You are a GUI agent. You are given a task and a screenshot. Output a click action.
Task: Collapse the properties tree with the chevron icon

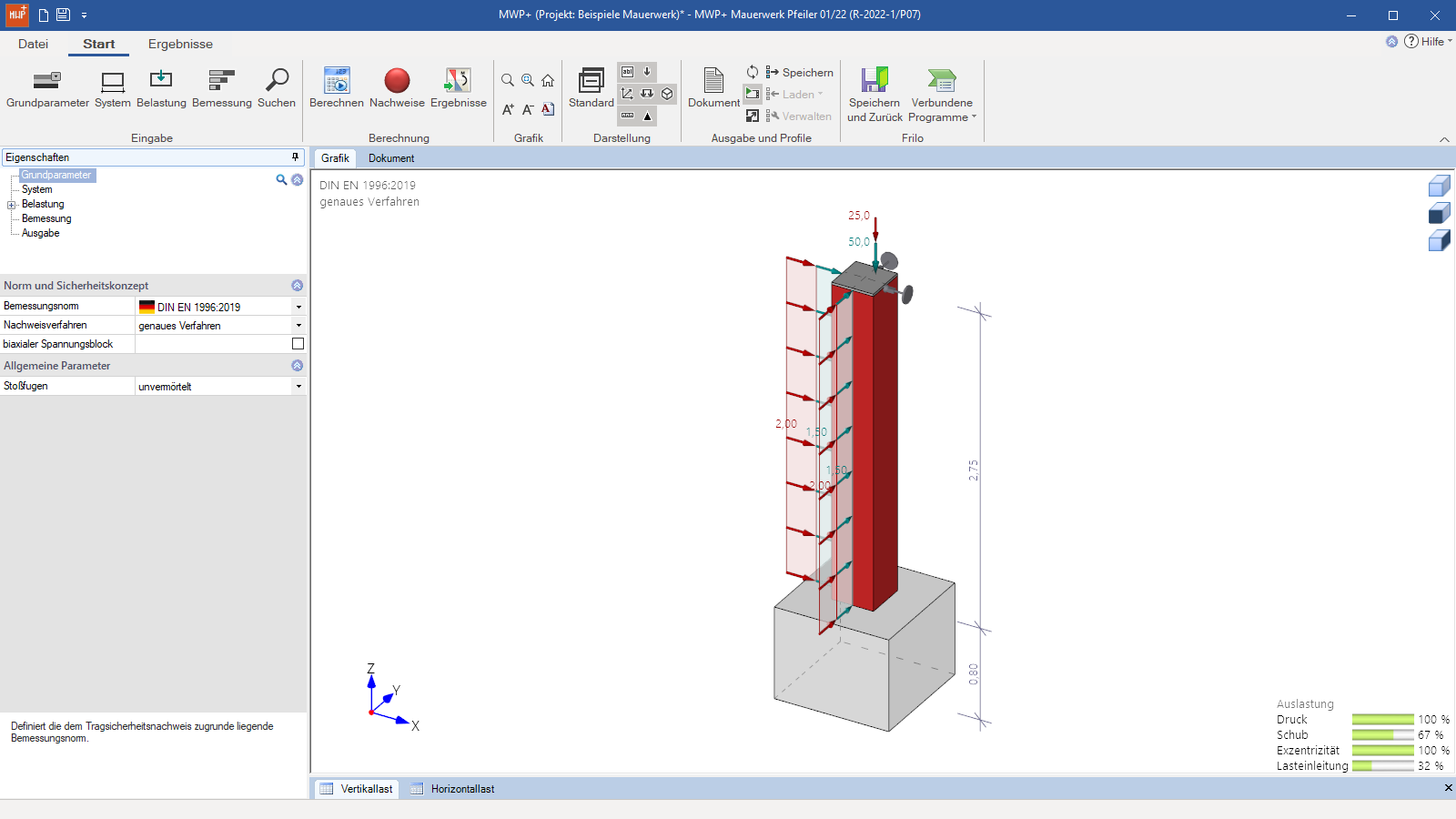tap(297, 180)
